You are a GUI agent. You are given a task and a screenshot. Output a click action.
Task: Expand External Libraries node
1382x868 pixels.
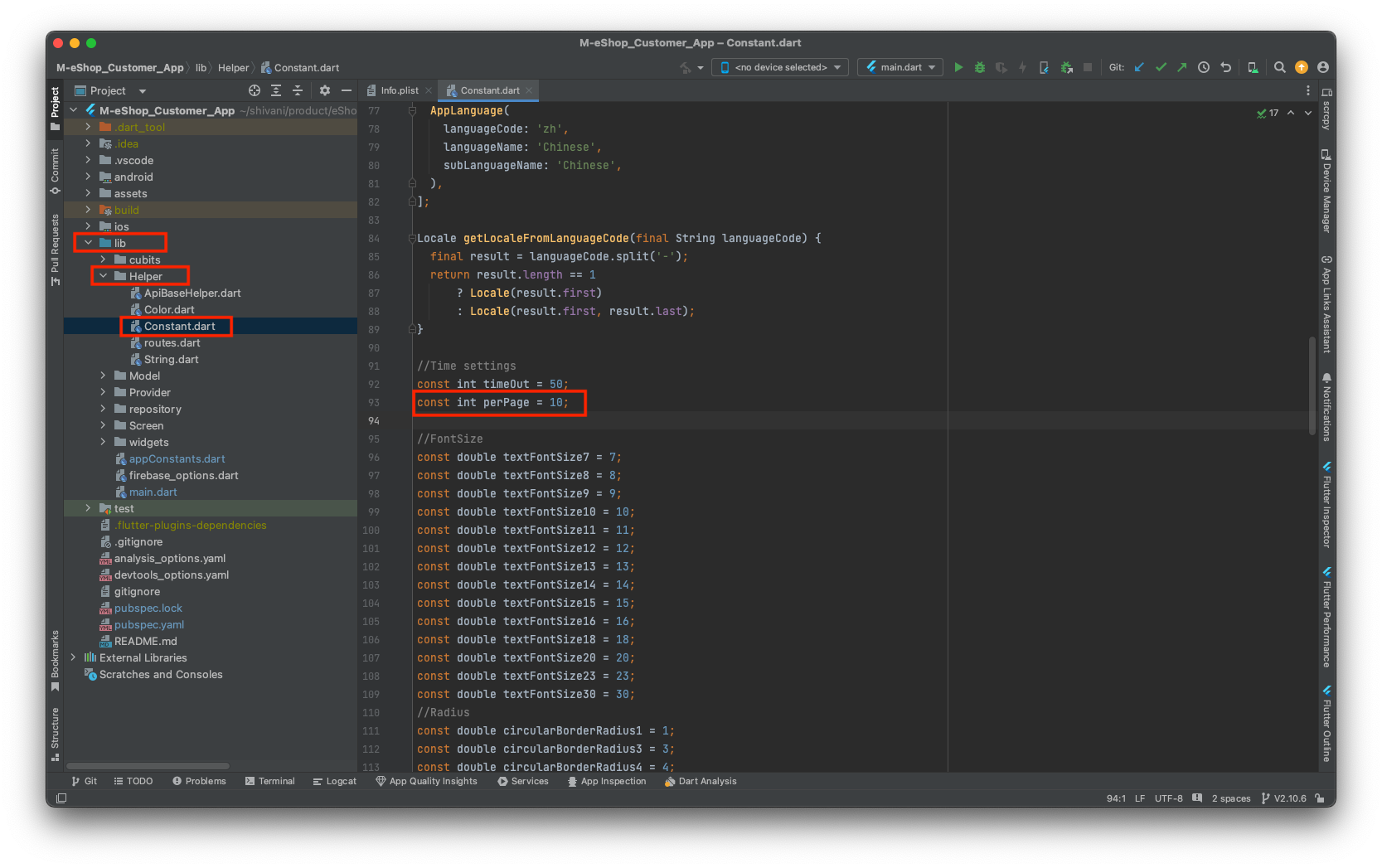tap(73, 657)
